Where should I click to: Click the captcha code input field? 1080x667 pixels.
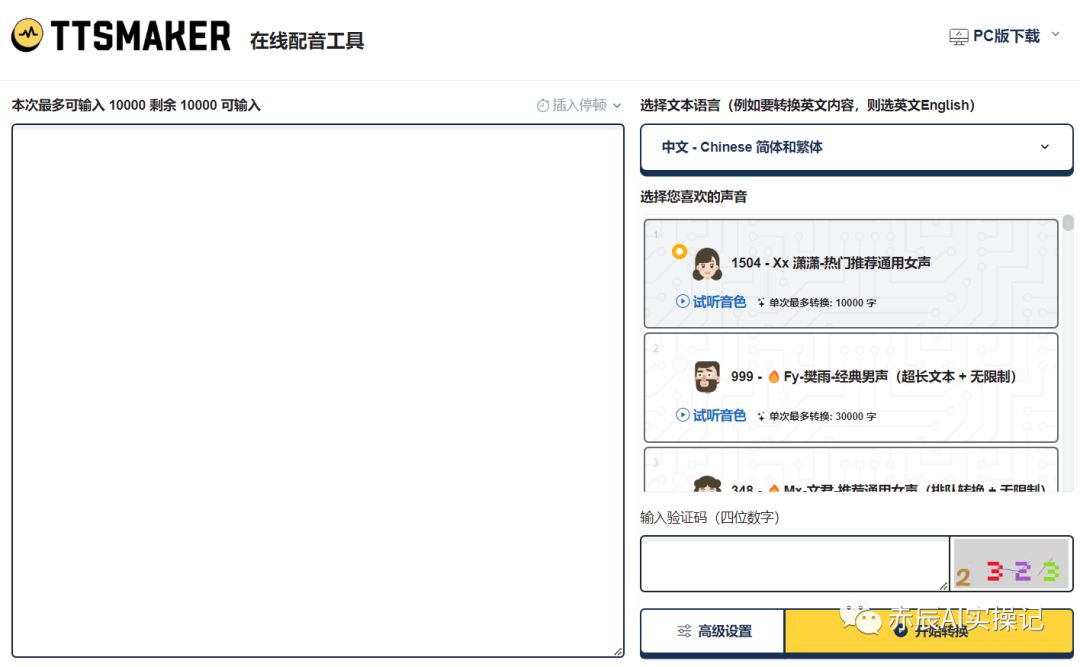795,564
